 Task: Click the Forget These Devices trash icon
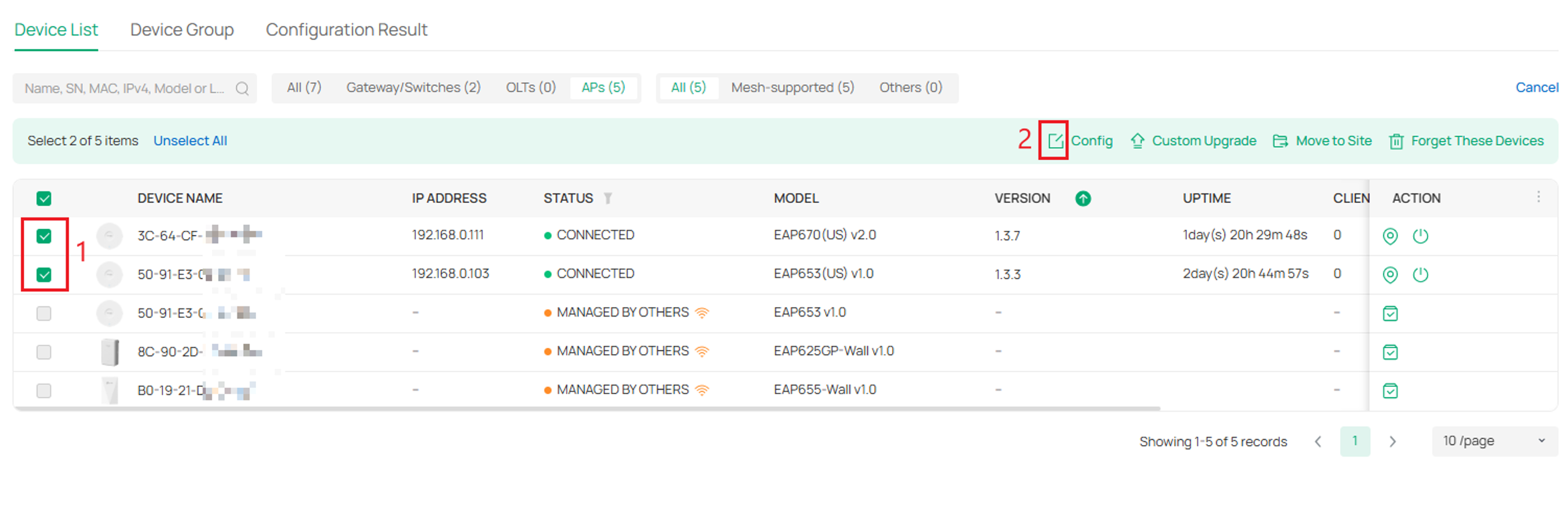1396,141
